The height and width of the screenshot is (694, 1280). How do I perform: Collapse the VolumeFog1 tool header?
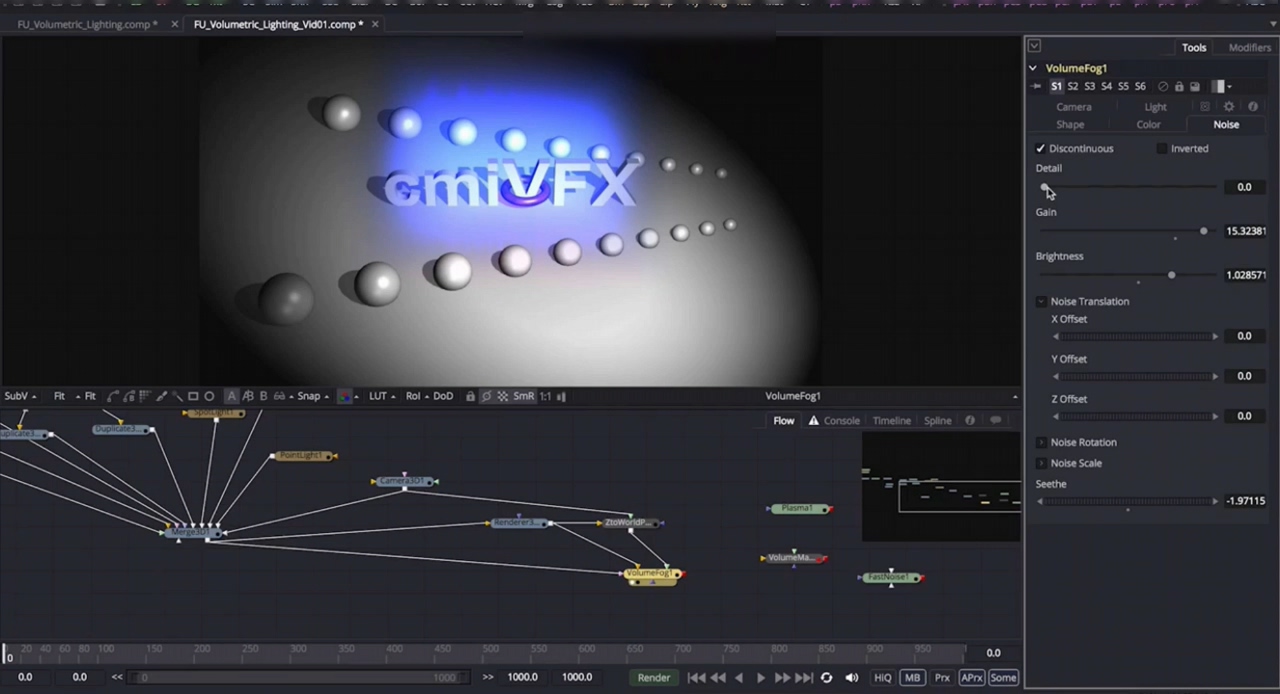tap(1033, 69)
